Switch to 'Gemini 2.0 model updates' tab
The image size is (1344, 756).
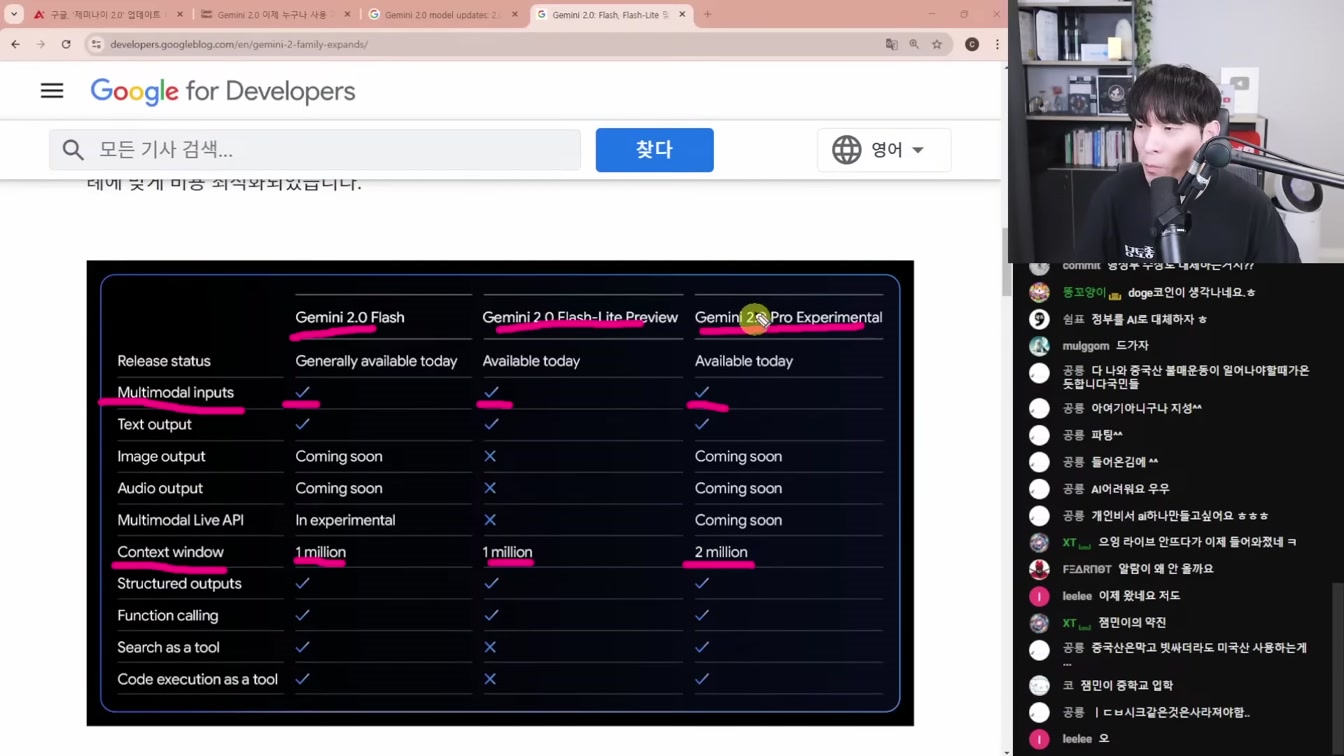point(443,15)
